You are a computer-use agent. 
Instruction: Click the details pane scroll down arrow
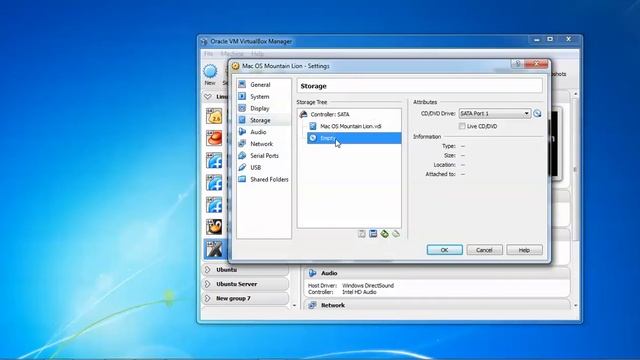tap(576, 305)
